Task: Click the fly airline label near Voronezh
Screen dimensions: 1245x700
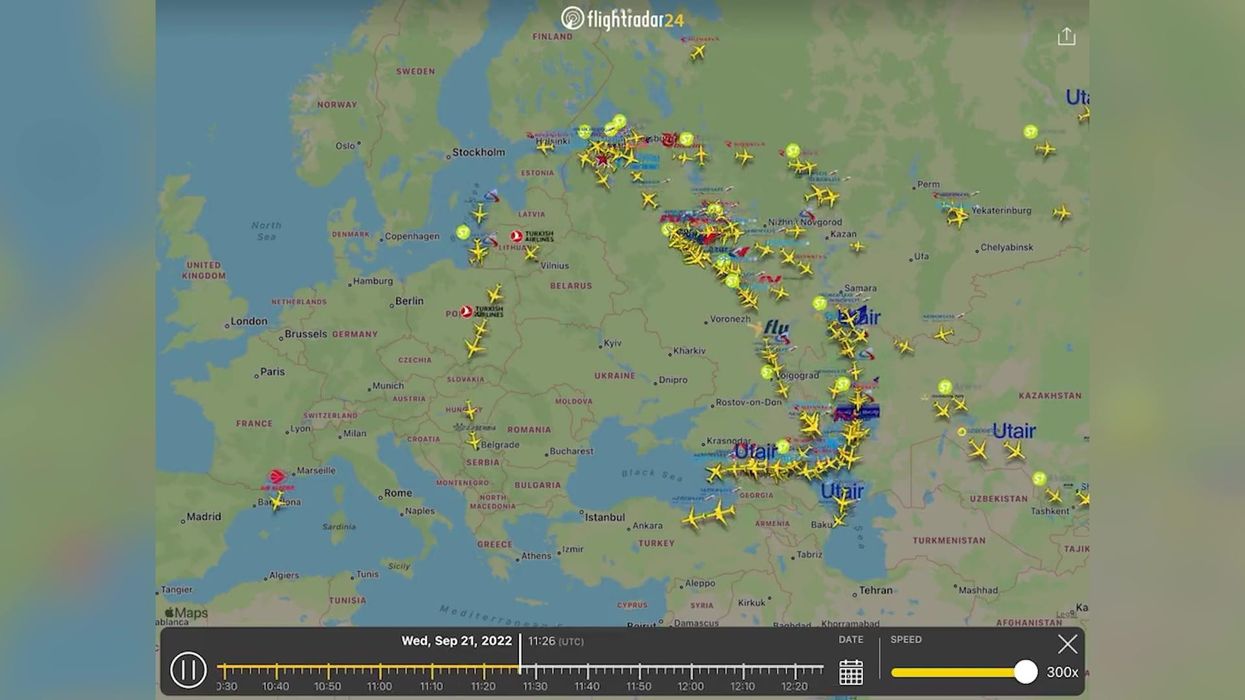Action: pos(776,328)
